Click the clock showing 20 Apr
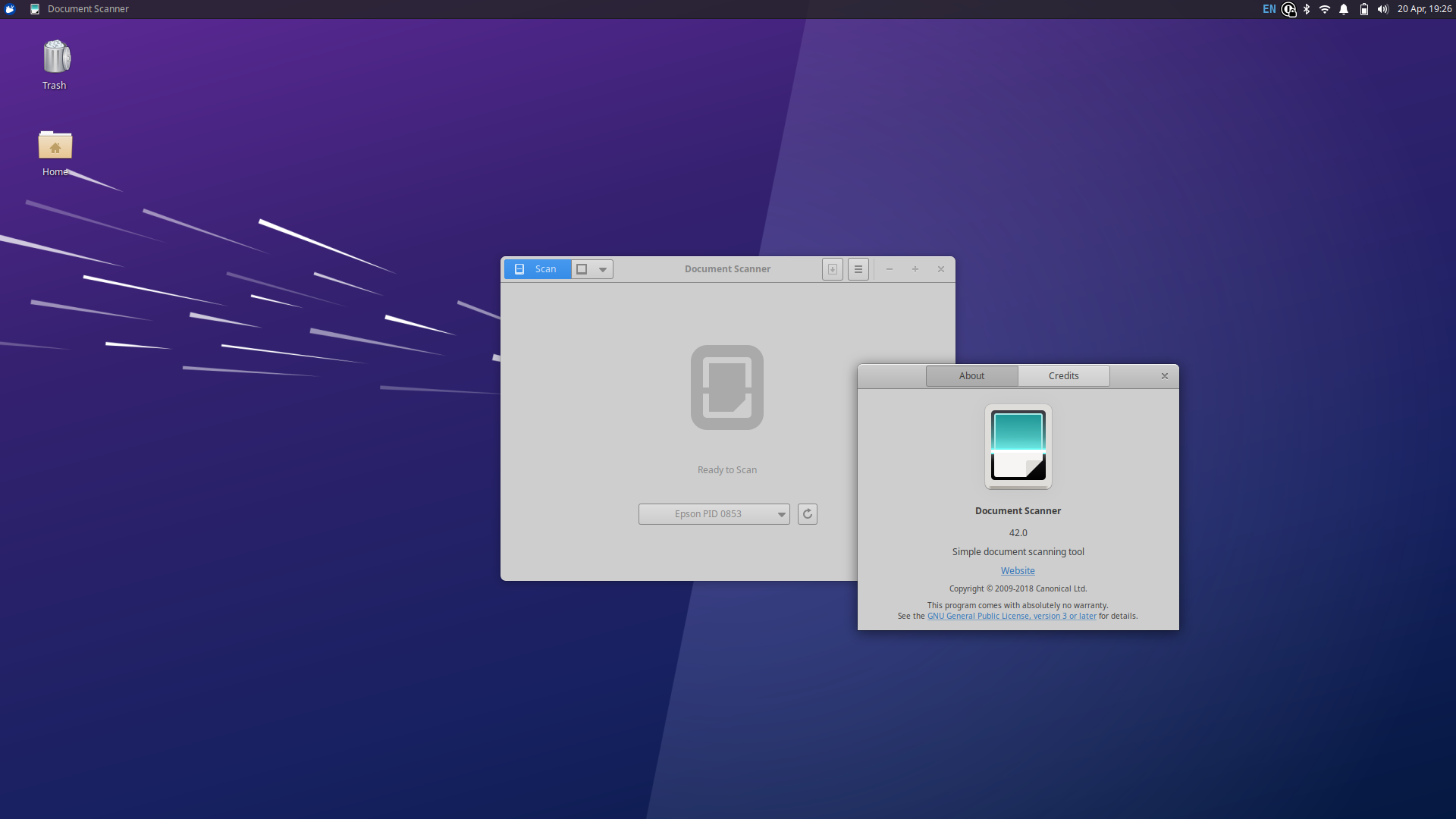Image resolution: width=1456 pixels, height=819 pixels. click(1426, 9)
